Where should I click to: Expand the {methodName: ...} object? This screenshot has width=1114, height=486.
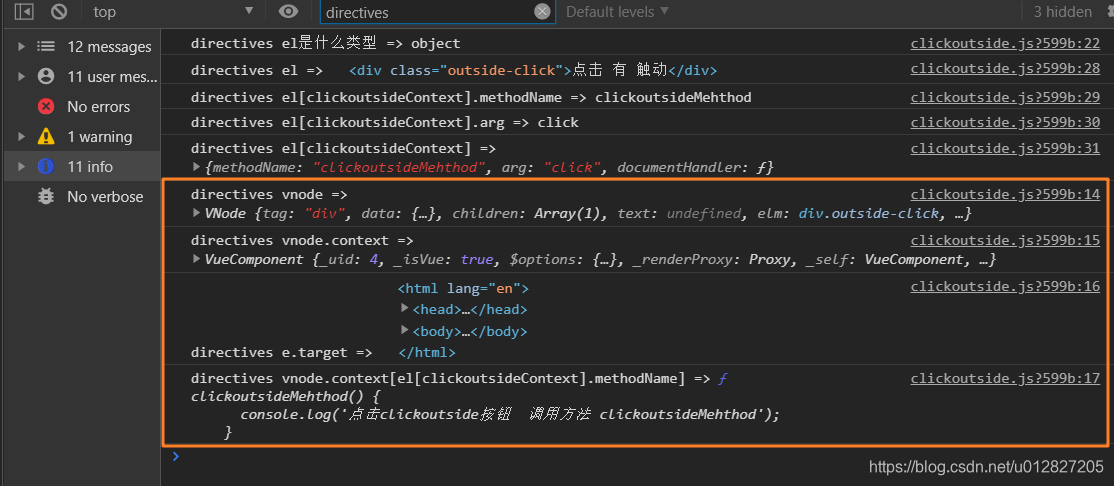tap(197, 168)
